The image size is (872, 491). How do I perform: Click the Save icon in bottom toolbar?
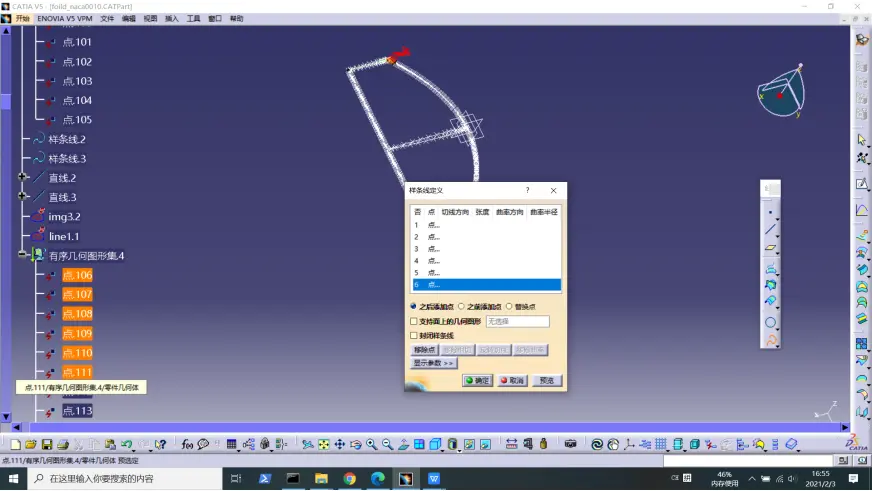[47, 444]
